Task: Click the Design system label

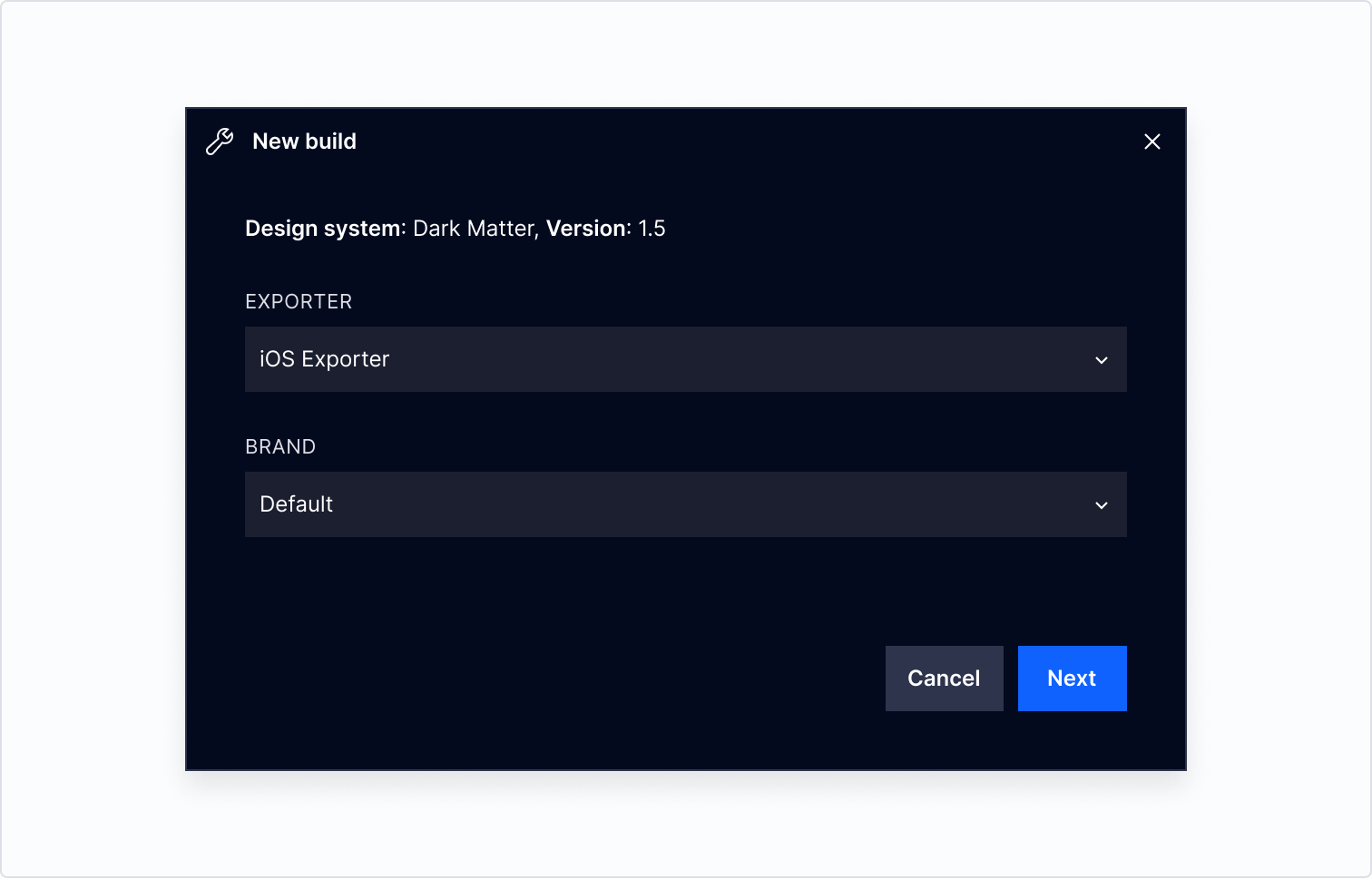Action: tap(324, 229)
